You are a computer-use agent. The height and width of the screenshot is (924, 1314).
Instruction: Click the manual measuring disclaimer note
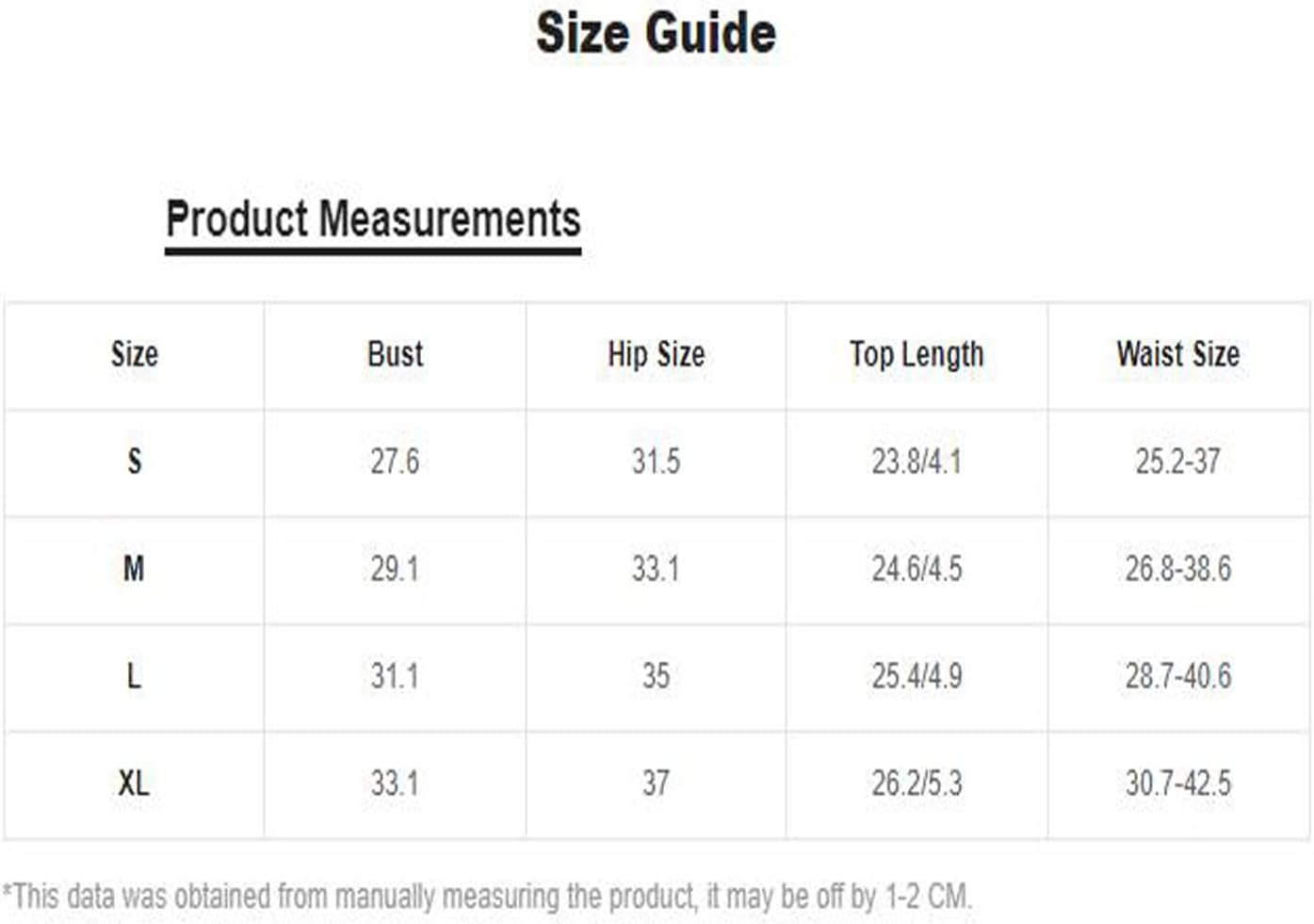click(x=487, y=897)
